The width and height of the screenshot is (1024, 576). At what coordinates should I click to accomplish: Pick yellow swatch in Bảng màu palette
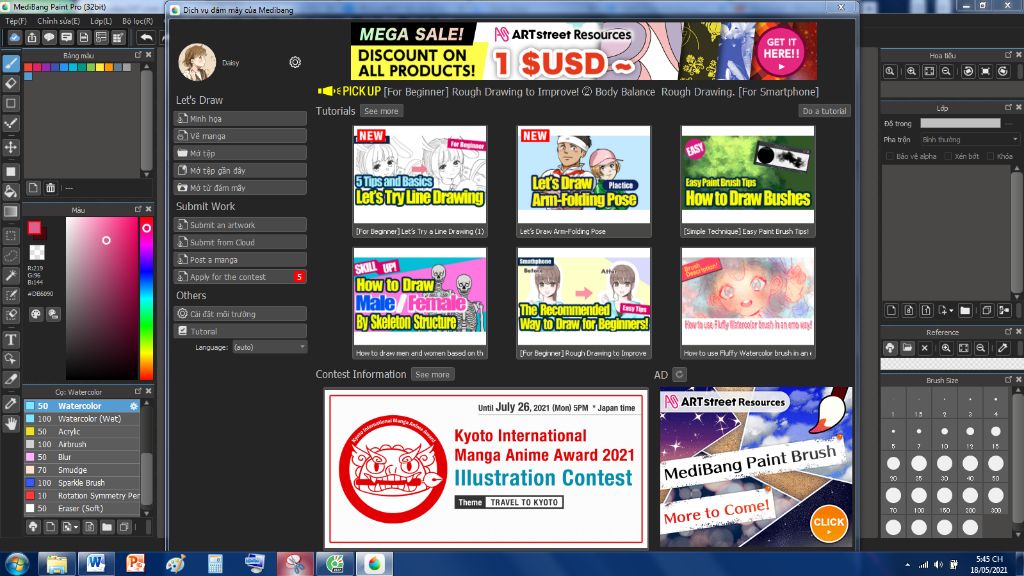[100, 67]
